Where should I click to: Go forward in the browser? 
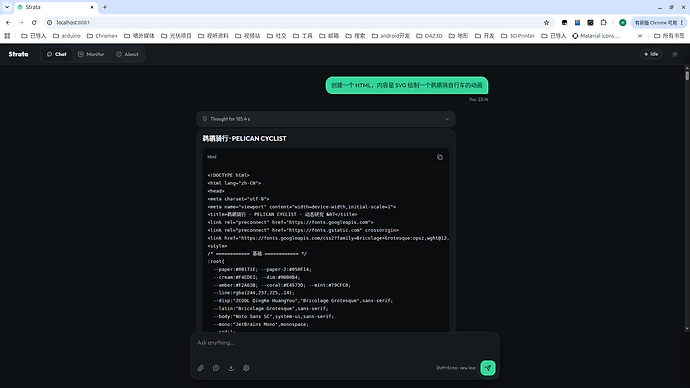pos(21,22)
